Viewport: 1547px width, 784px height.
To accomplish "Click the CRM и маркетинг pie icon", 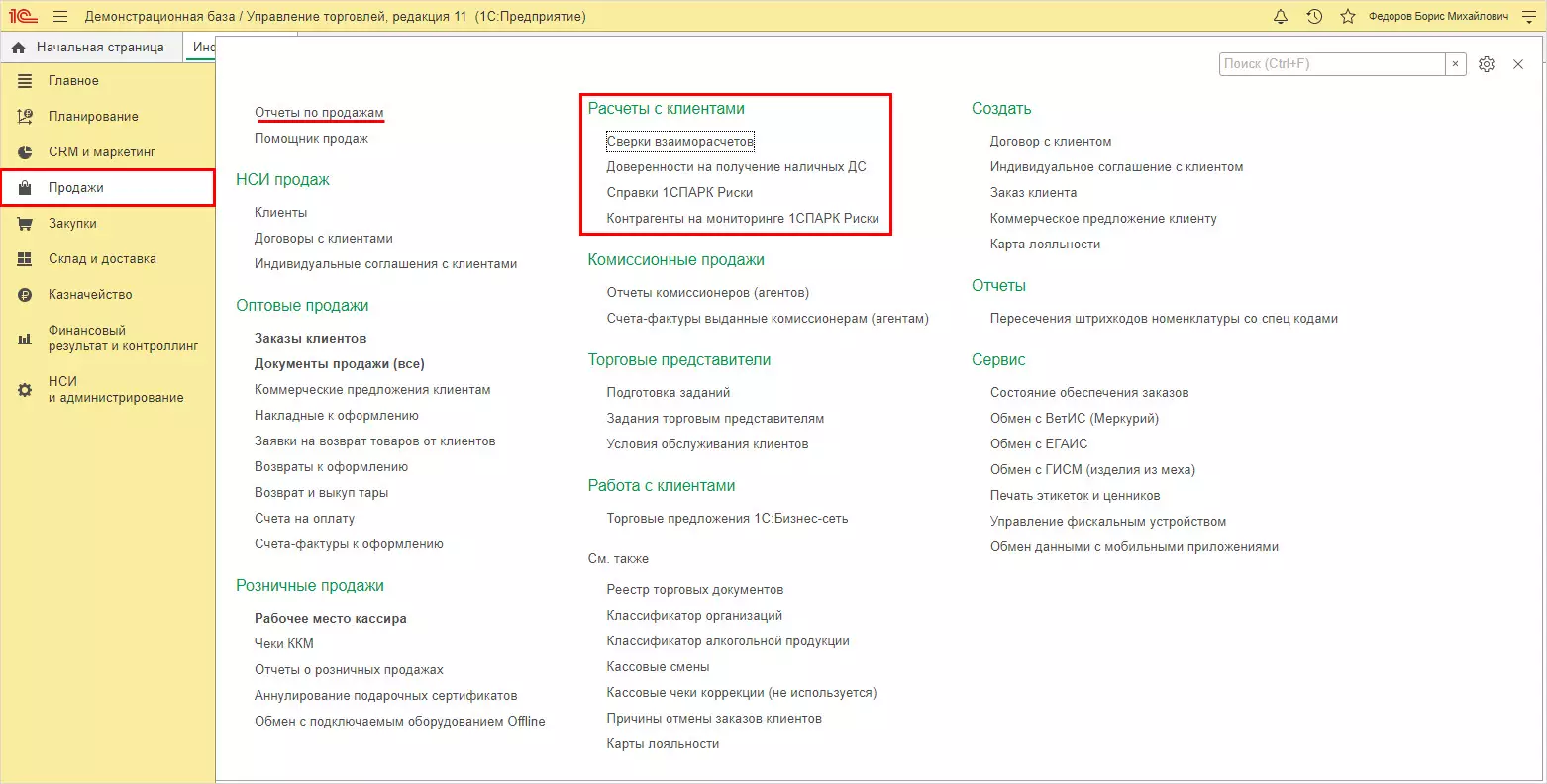I will [x=25, y=152].
